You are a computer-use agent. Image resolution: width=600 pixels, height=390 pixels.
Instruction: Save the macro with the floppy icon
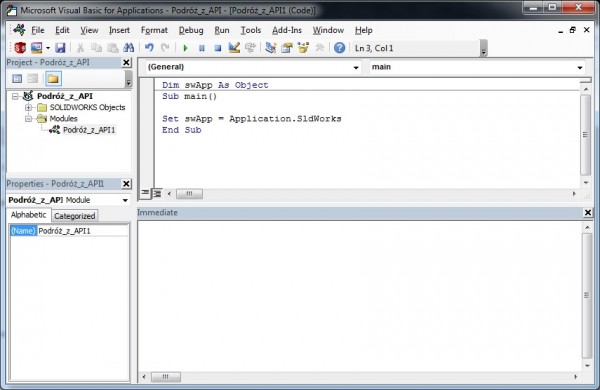point(60,48)
